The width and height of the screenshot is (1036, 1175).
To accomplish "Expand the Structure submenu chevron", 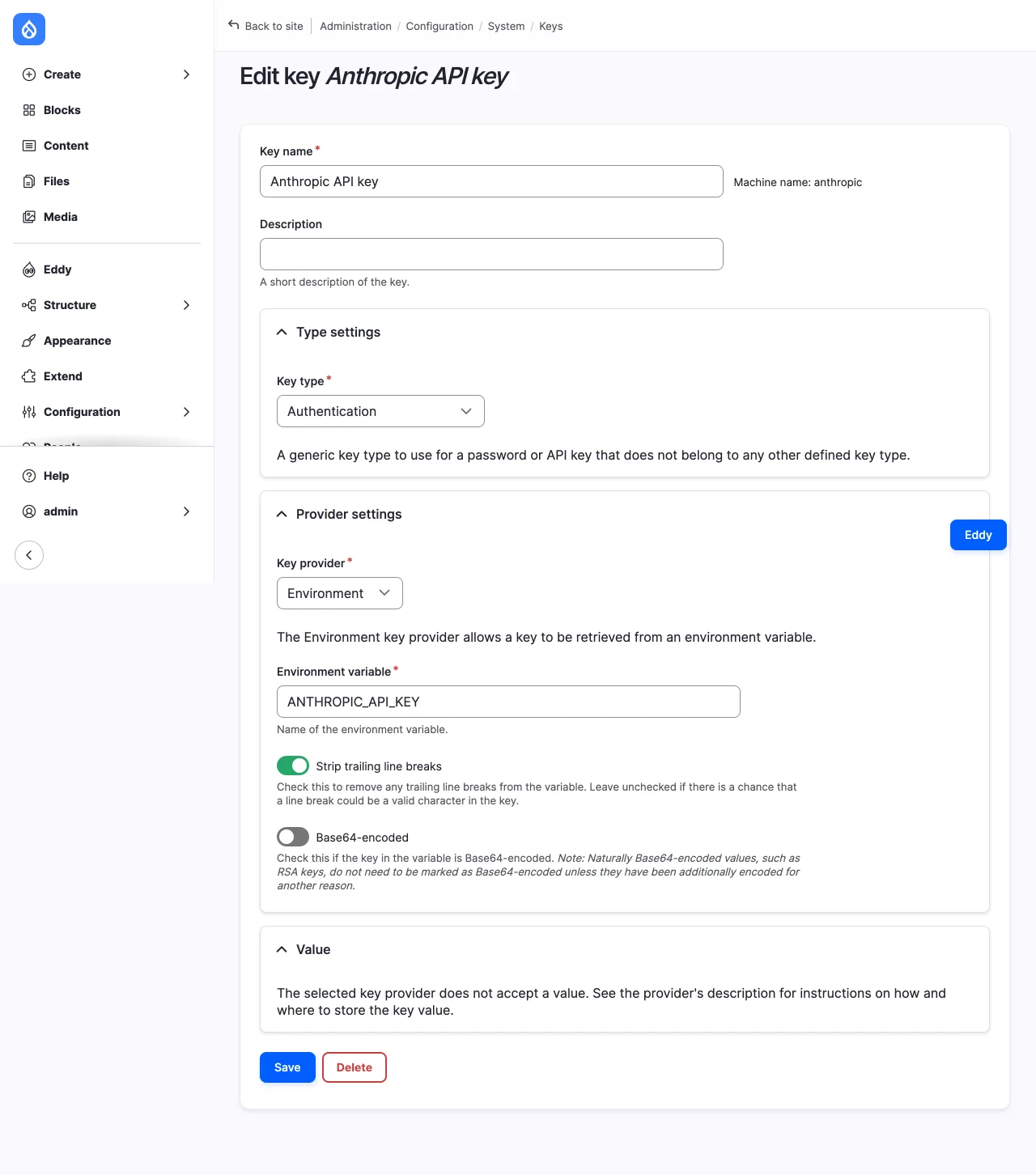I will tap(187, 305).
